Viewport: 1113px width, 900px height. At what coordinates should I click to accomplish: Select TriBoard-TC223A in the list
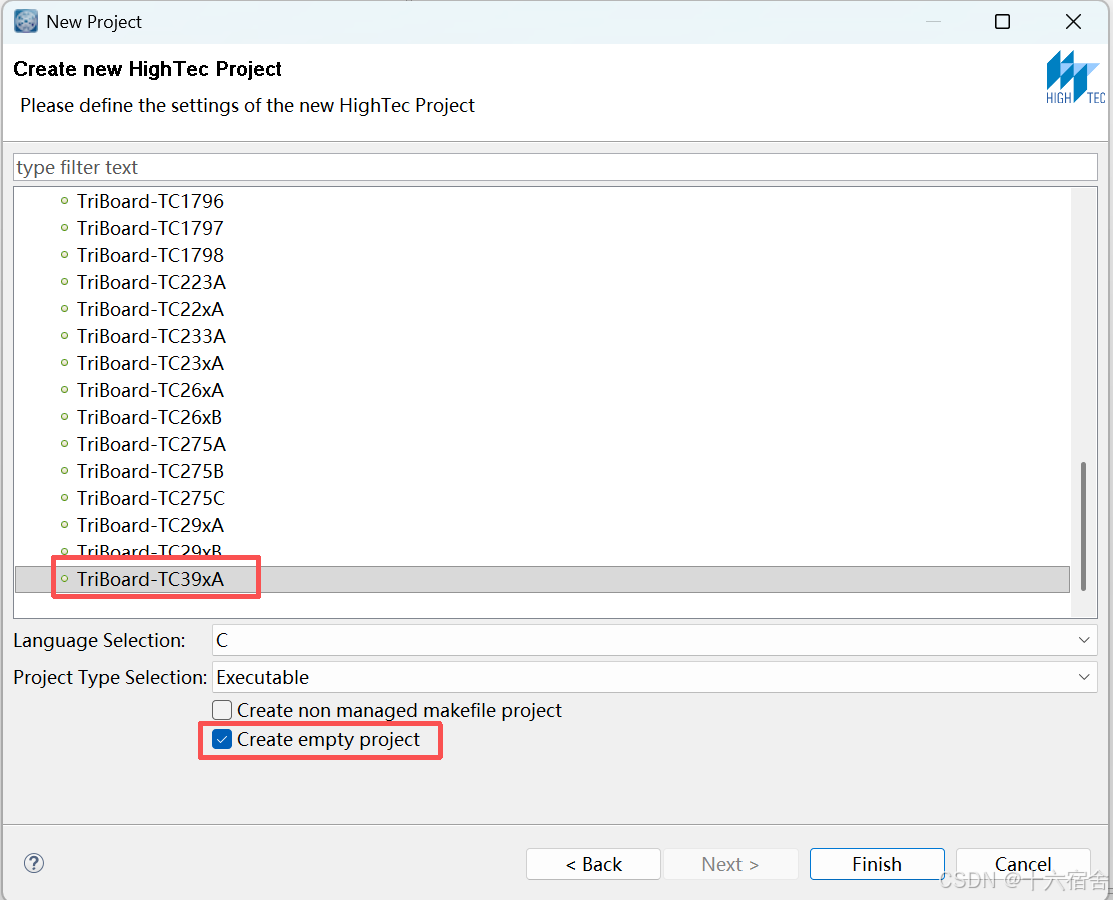pos(151,282)
